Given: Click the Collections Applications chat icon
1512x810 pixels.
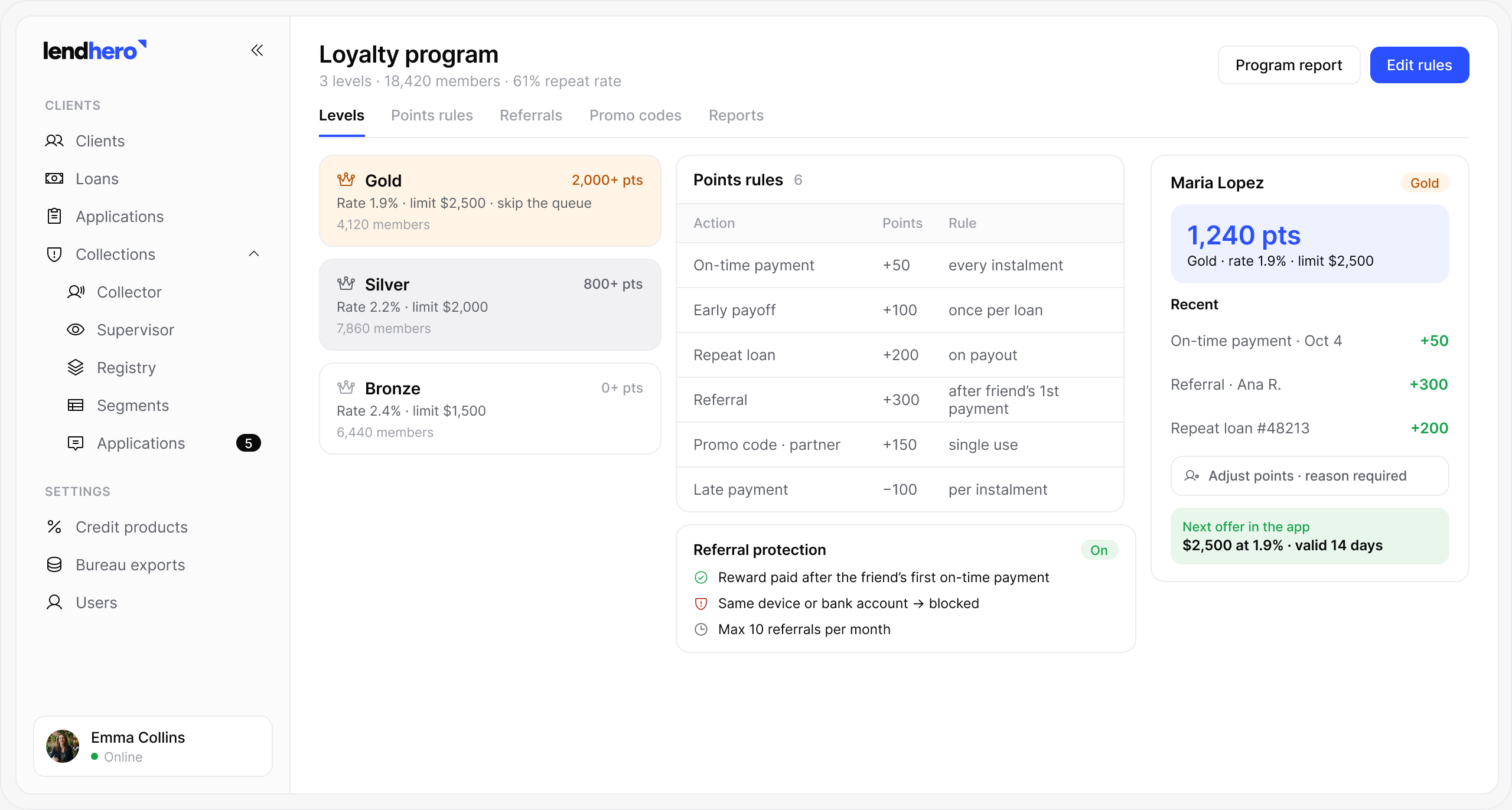Looking at the screenshot, I should click(76, 443).
